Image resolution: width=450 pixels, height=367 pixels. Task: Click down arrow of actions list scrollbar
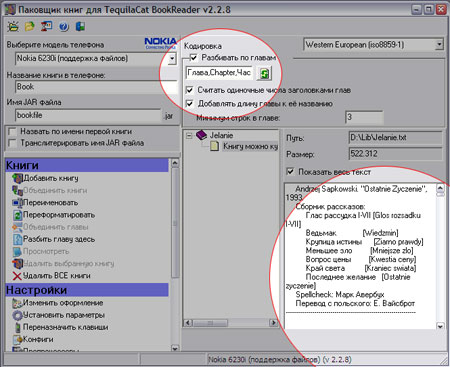point(175,349)
